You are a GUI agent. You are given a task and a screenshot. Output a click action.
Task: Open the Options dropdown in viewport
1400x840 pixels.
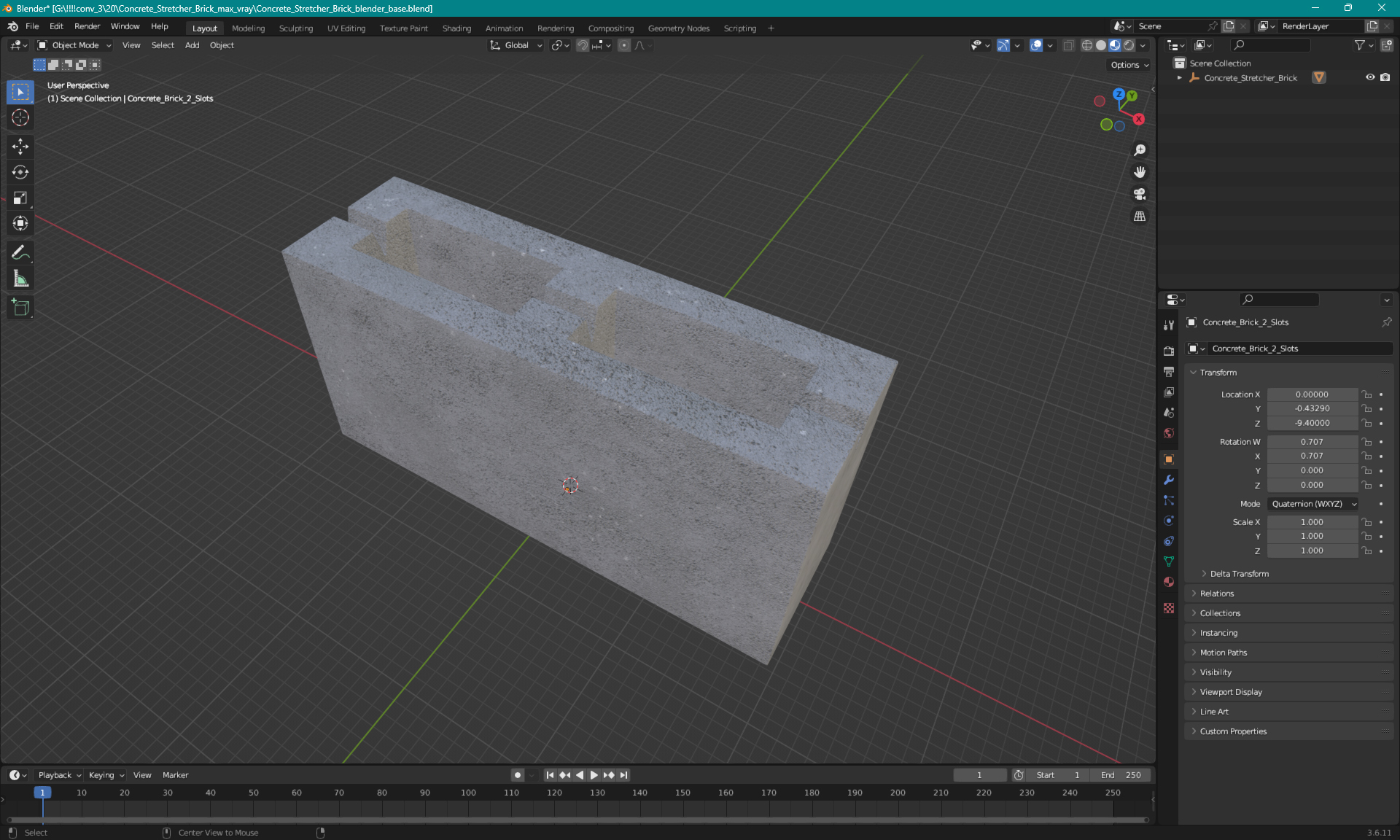pos(1129,65)
